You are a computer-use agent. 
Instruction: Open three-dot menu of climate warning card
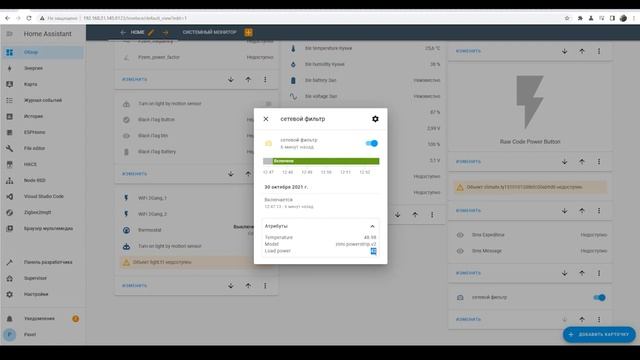(x=599, y=211)
